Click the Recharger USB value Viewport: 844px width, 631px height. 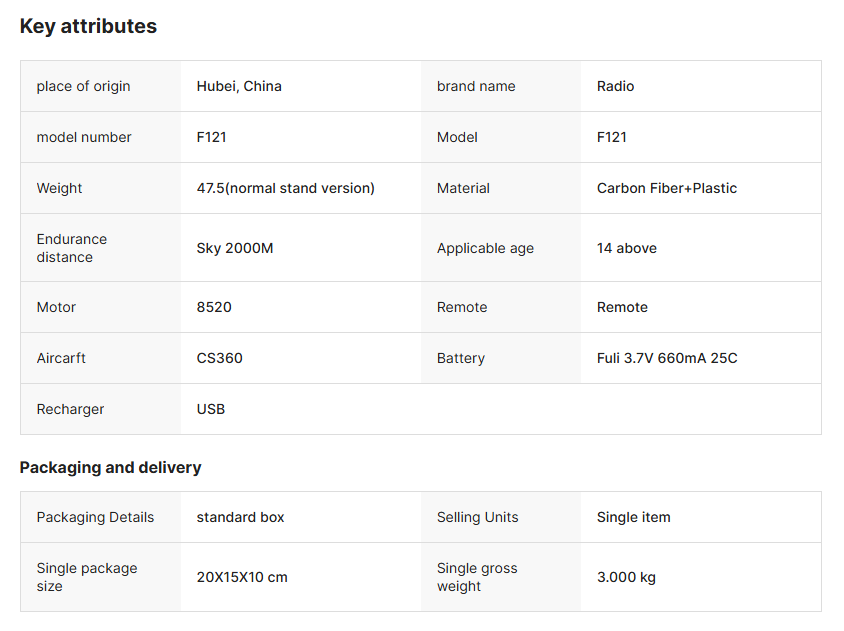click(x=210, y=409)
